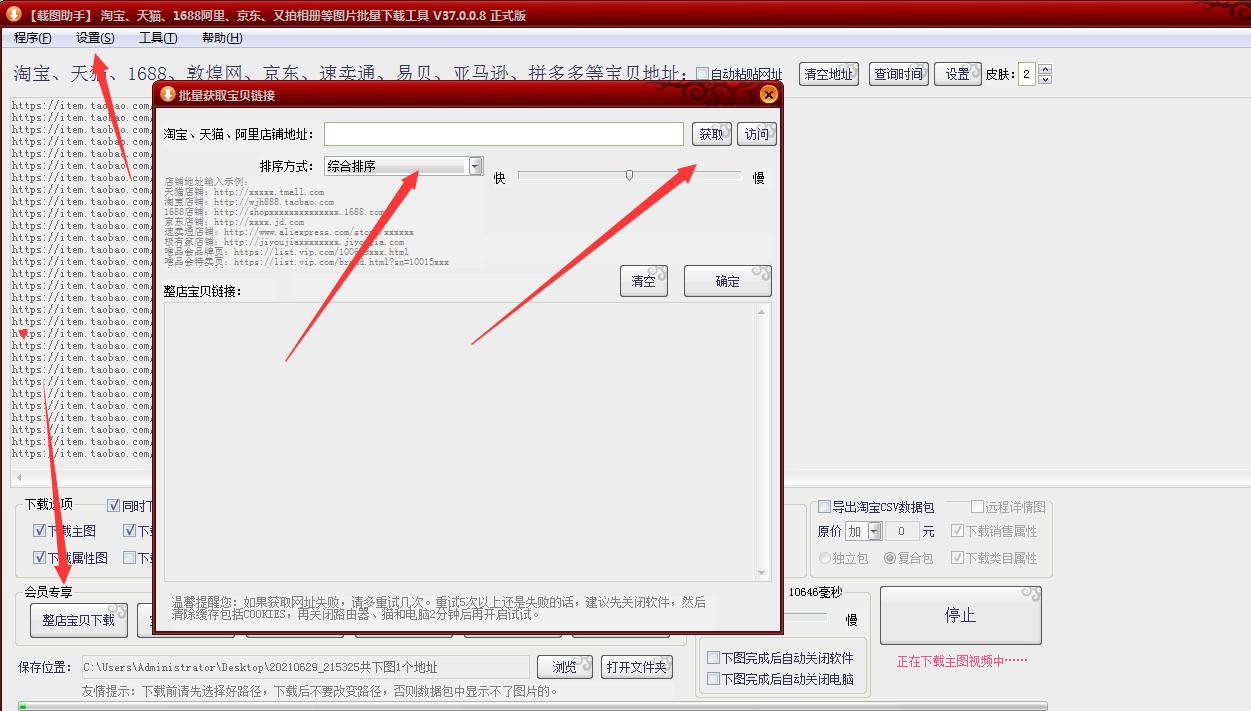Toggle 远程详情图 checkbox
Viewport: 1251px width, 711px height.
coord(978,507)
